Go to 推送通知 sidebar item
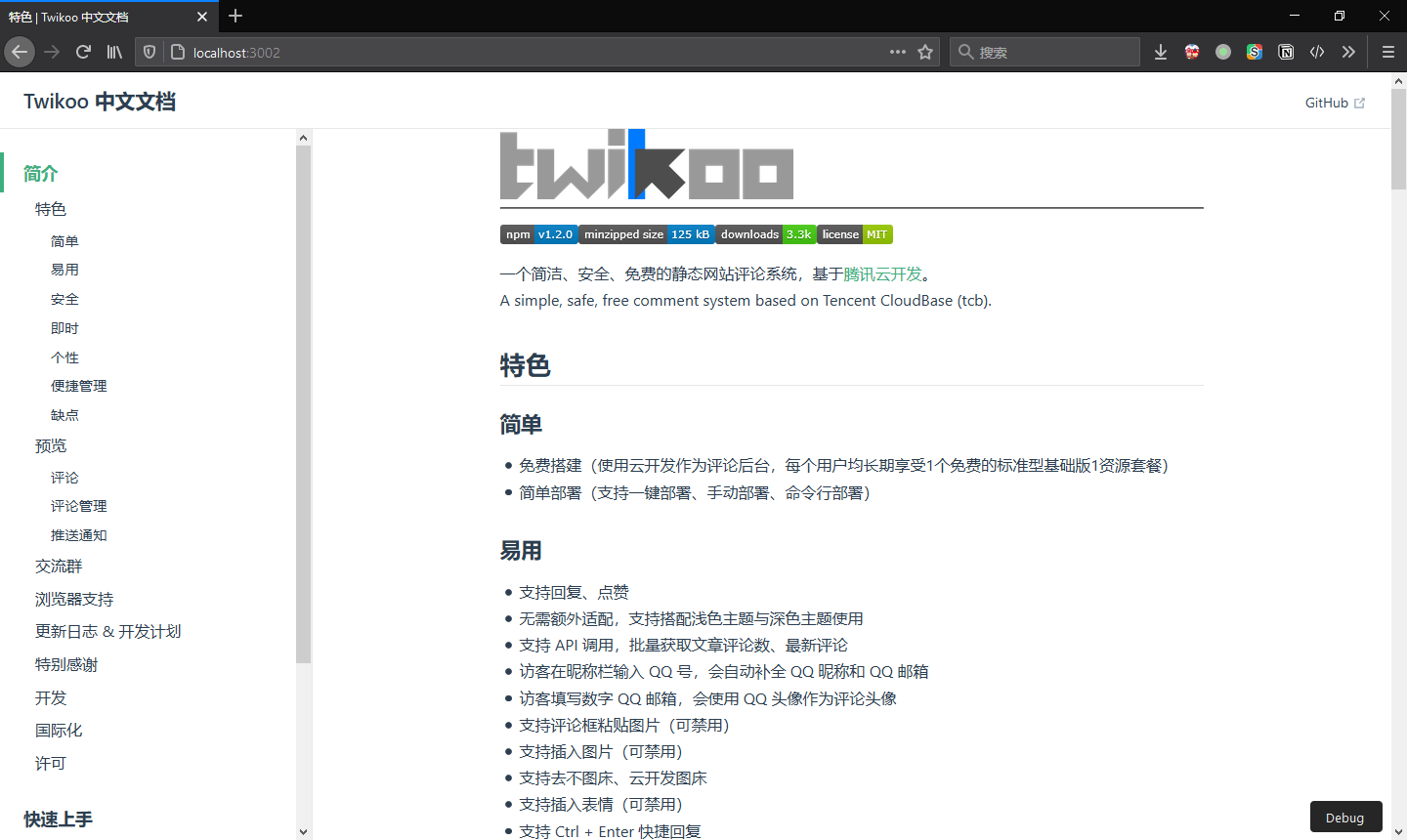Screen dimensions: 1407x840 tap(79, 535)
